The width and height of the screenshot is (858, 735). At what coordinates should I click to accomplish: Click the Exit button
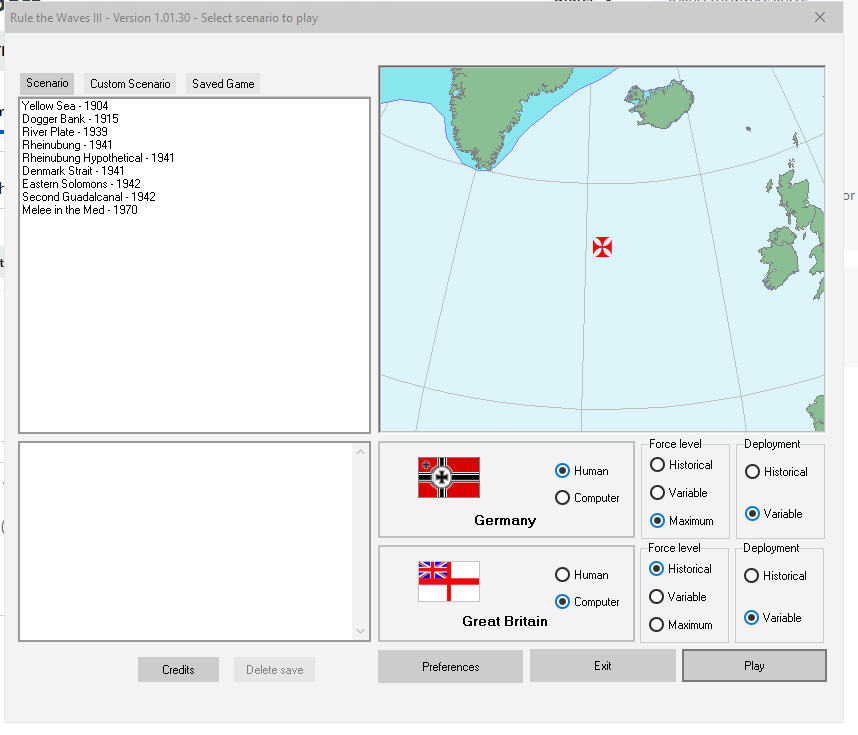602,666
